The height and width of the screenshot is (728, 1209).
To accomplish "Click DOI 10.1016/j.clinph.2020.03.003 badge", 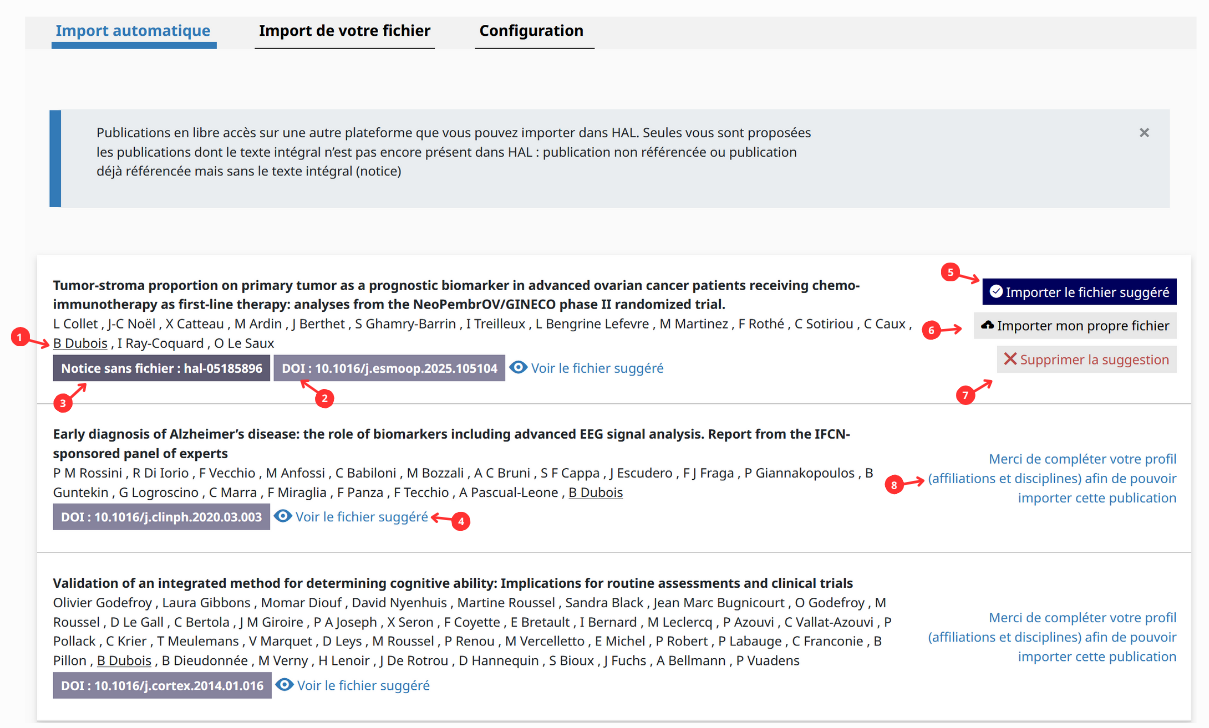I will 161,517.
